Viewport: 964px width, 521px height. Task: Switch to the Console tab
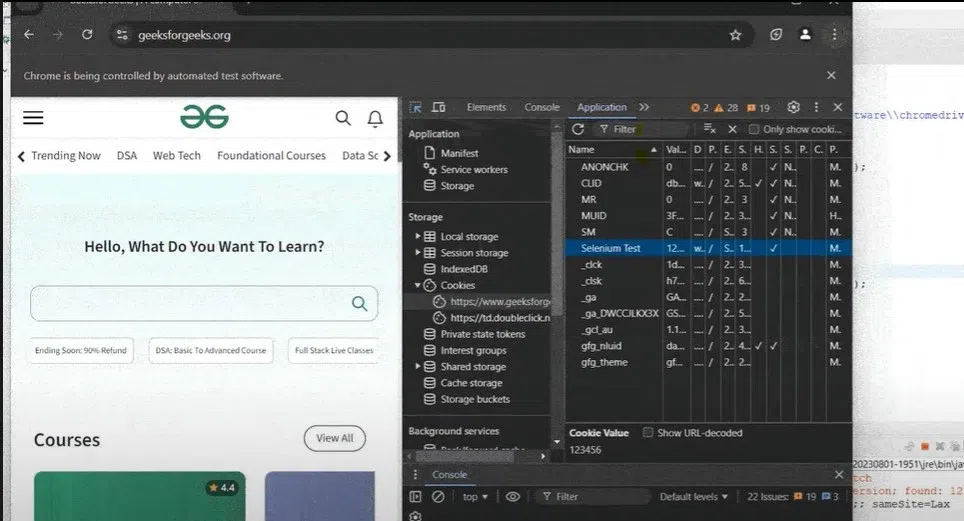click(542, 107)
